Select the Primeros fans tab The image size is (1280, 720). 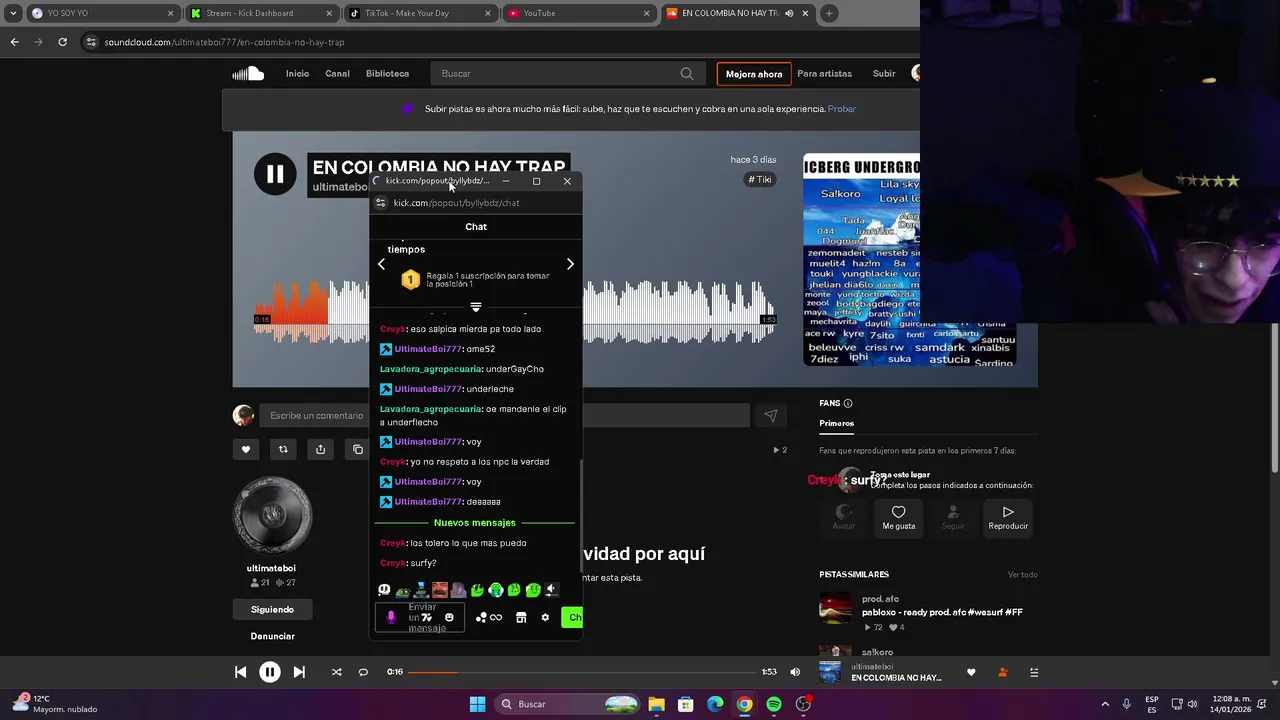coord(837,423)
